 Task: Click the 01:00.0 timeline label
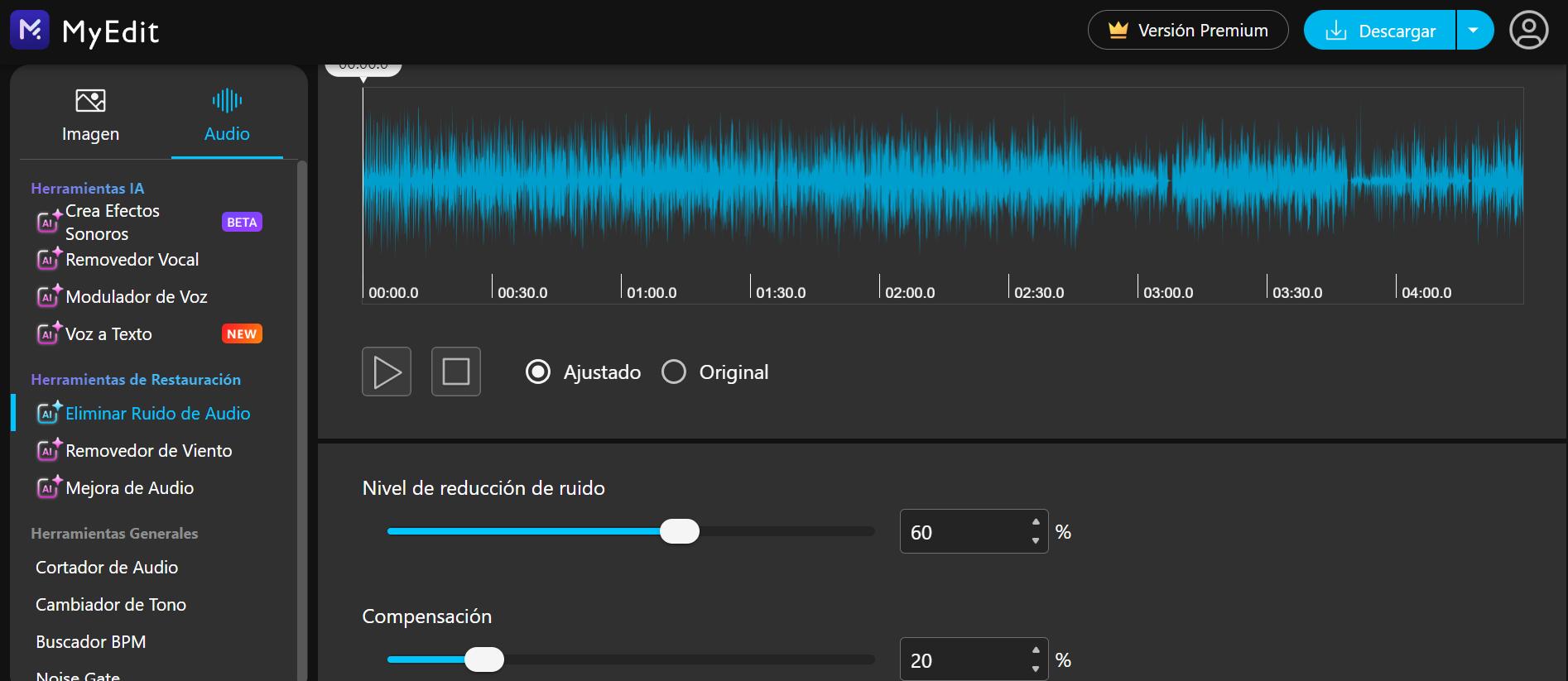click(652, 293)
